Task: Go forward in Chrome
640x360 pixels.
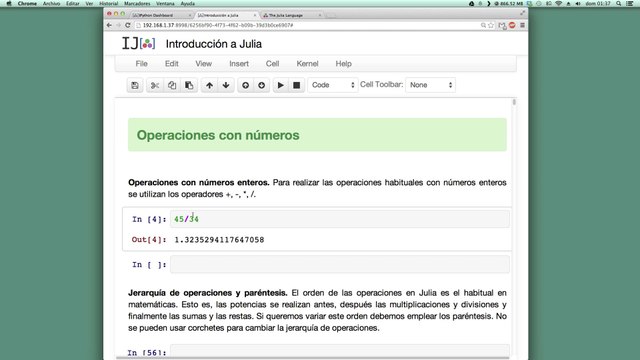Action: click(x=118, y=25)
